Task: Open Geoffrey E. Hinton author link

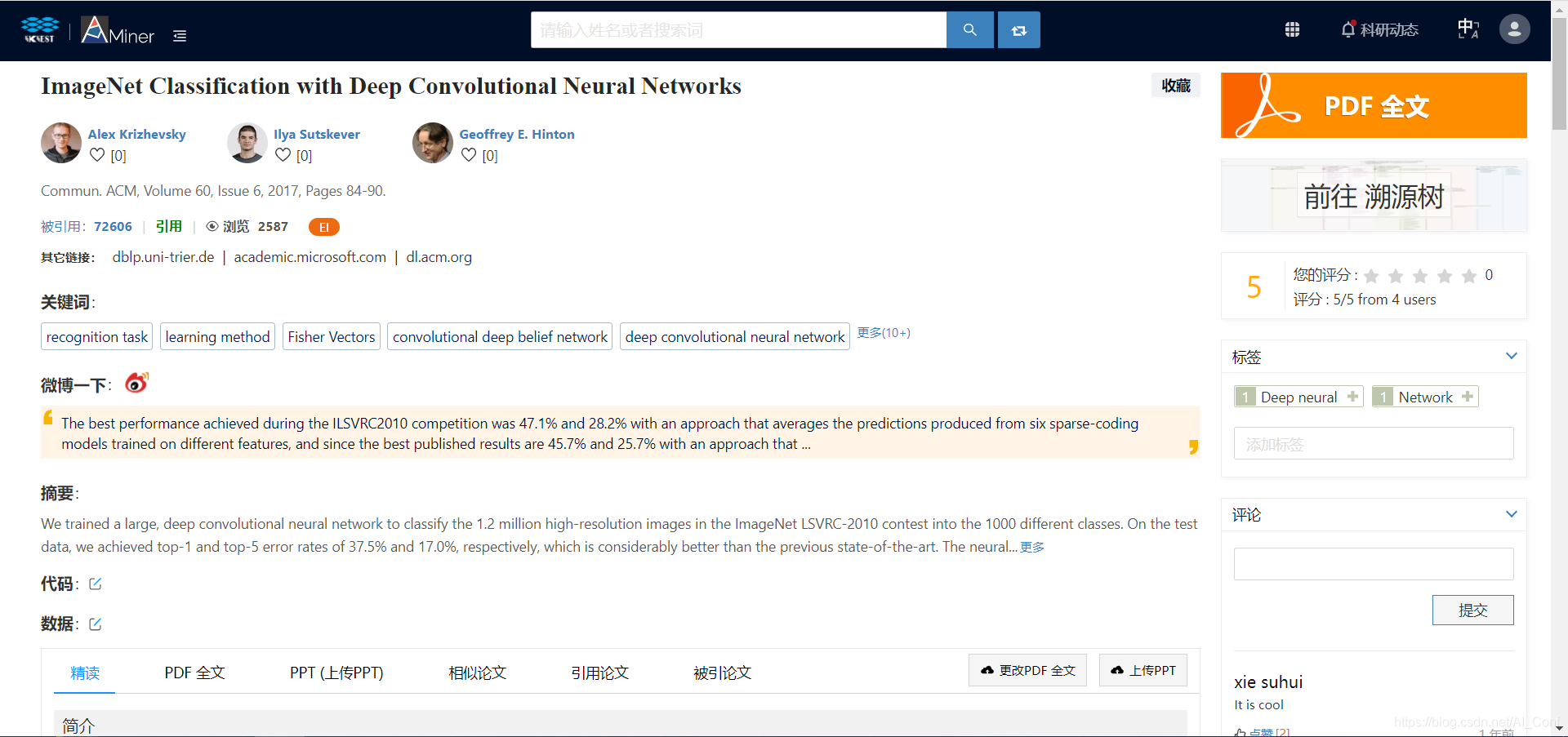Action: coord(517,134)
